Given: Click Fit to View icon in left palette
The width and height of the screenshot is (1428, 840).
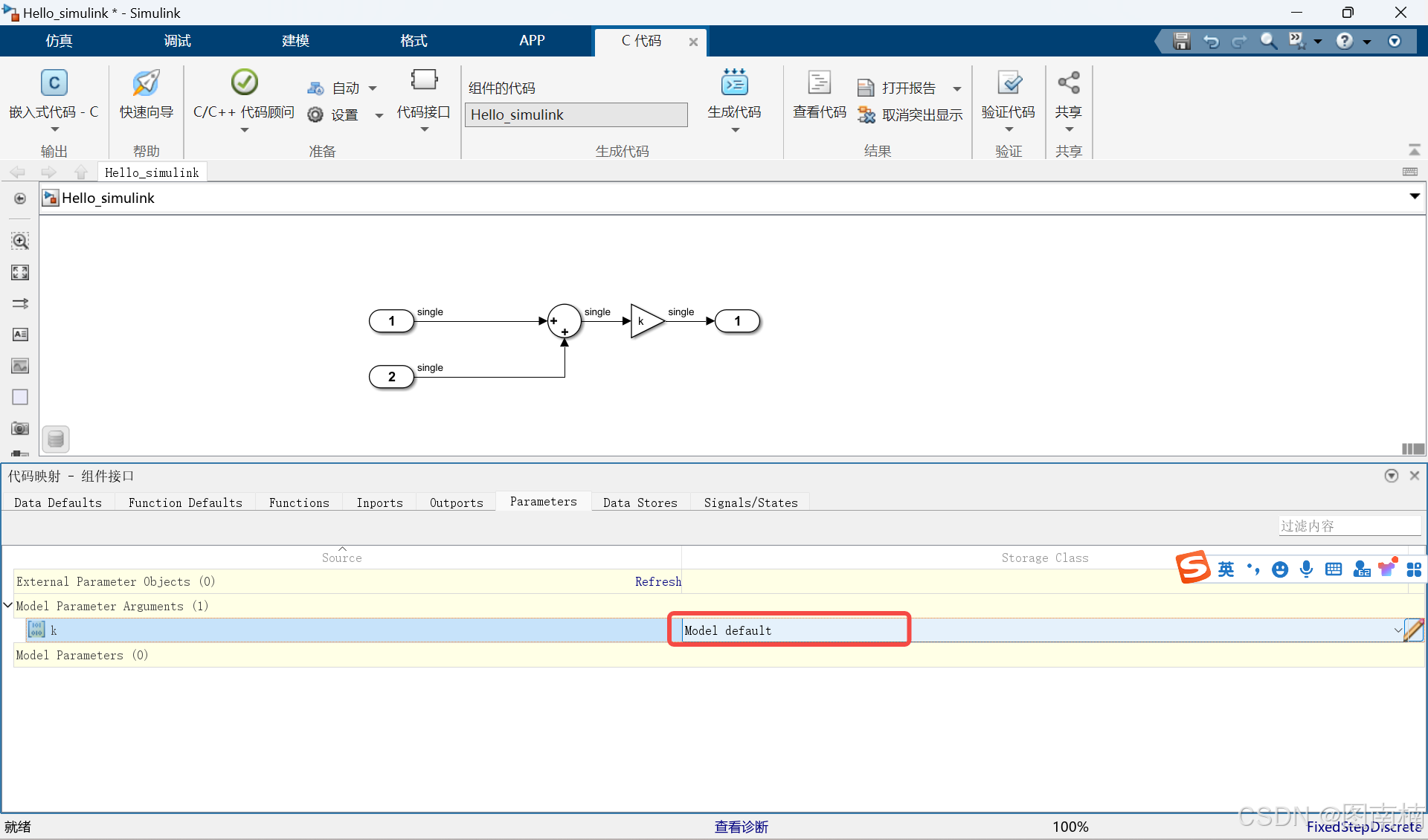Looking at the screenshot, I should pyautogui.click(x=20, y=272).
